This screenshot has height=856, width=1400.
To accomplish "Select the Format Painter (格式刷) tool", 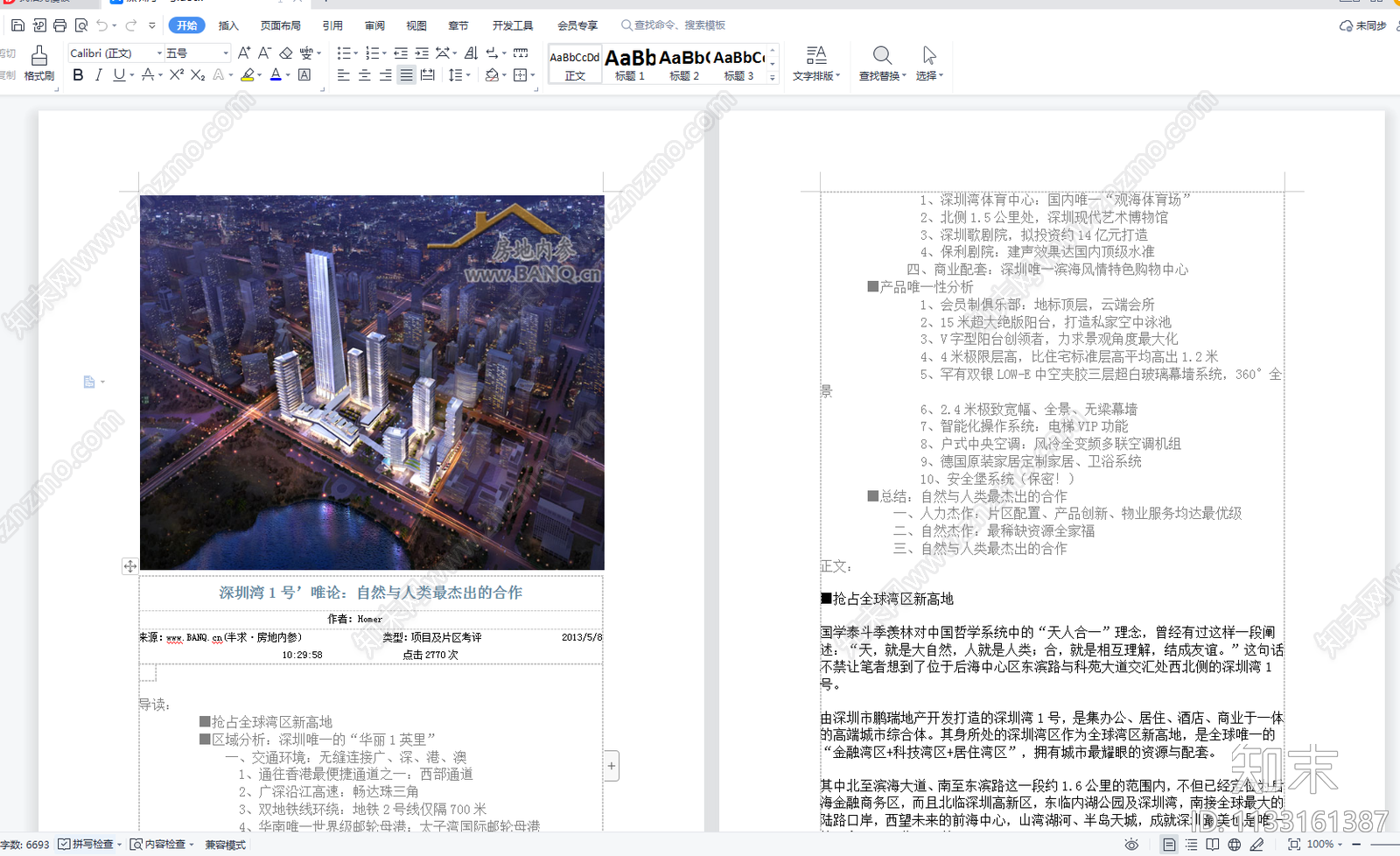I will tap(39, 63).
